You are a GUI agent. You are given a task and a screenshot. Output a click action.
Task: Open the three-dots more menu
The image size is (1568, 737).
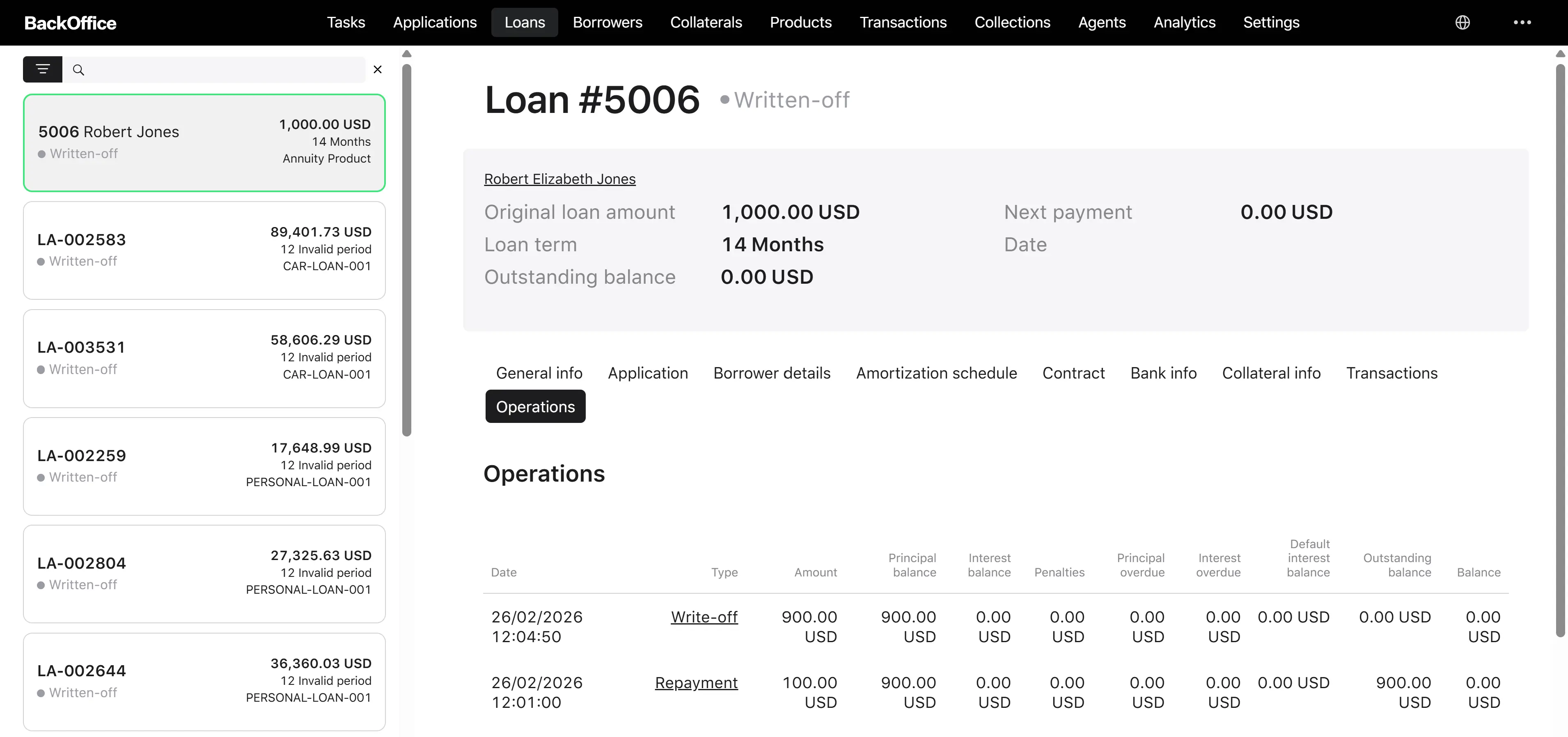1522,23
